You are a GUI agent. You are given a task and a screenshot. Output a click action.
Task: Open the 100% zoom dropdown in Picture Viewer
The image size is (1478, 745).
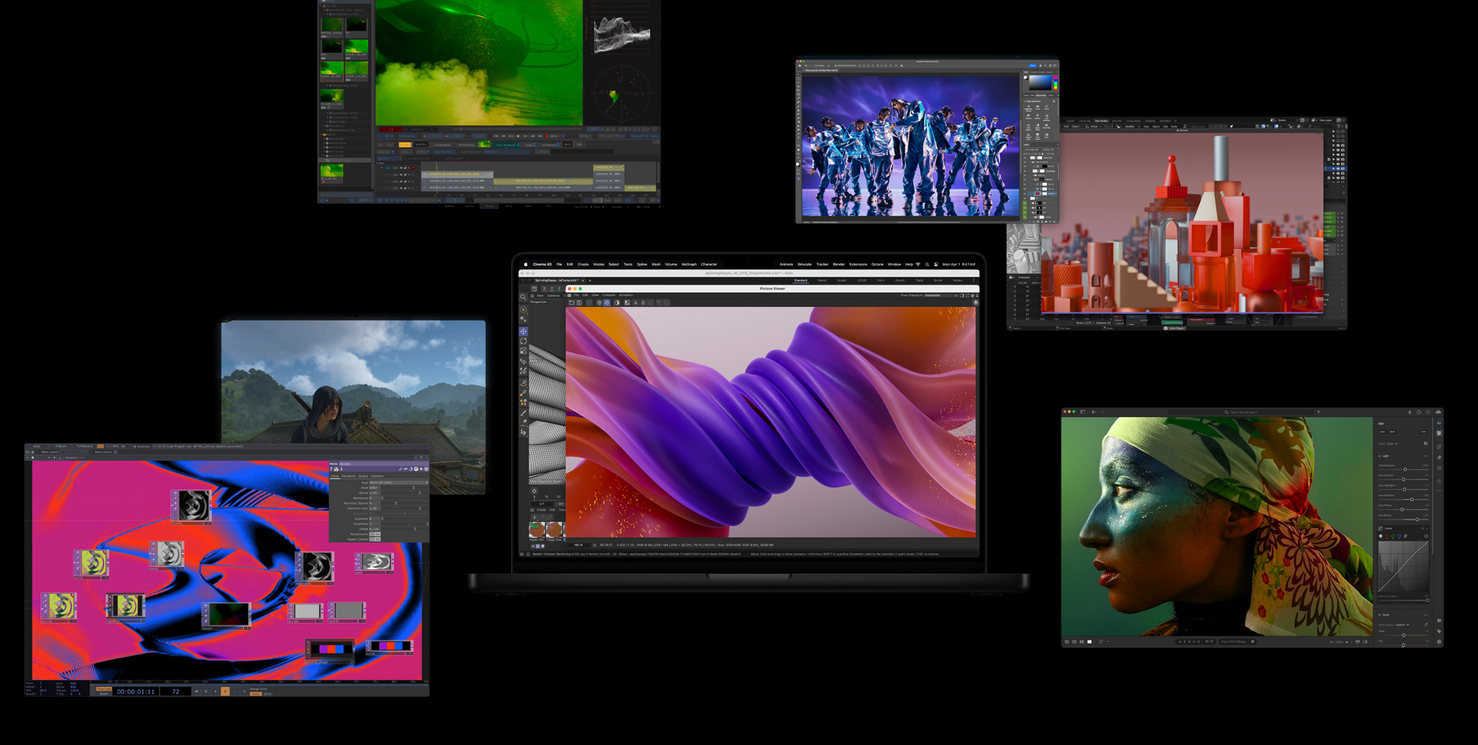pos(582,545)
